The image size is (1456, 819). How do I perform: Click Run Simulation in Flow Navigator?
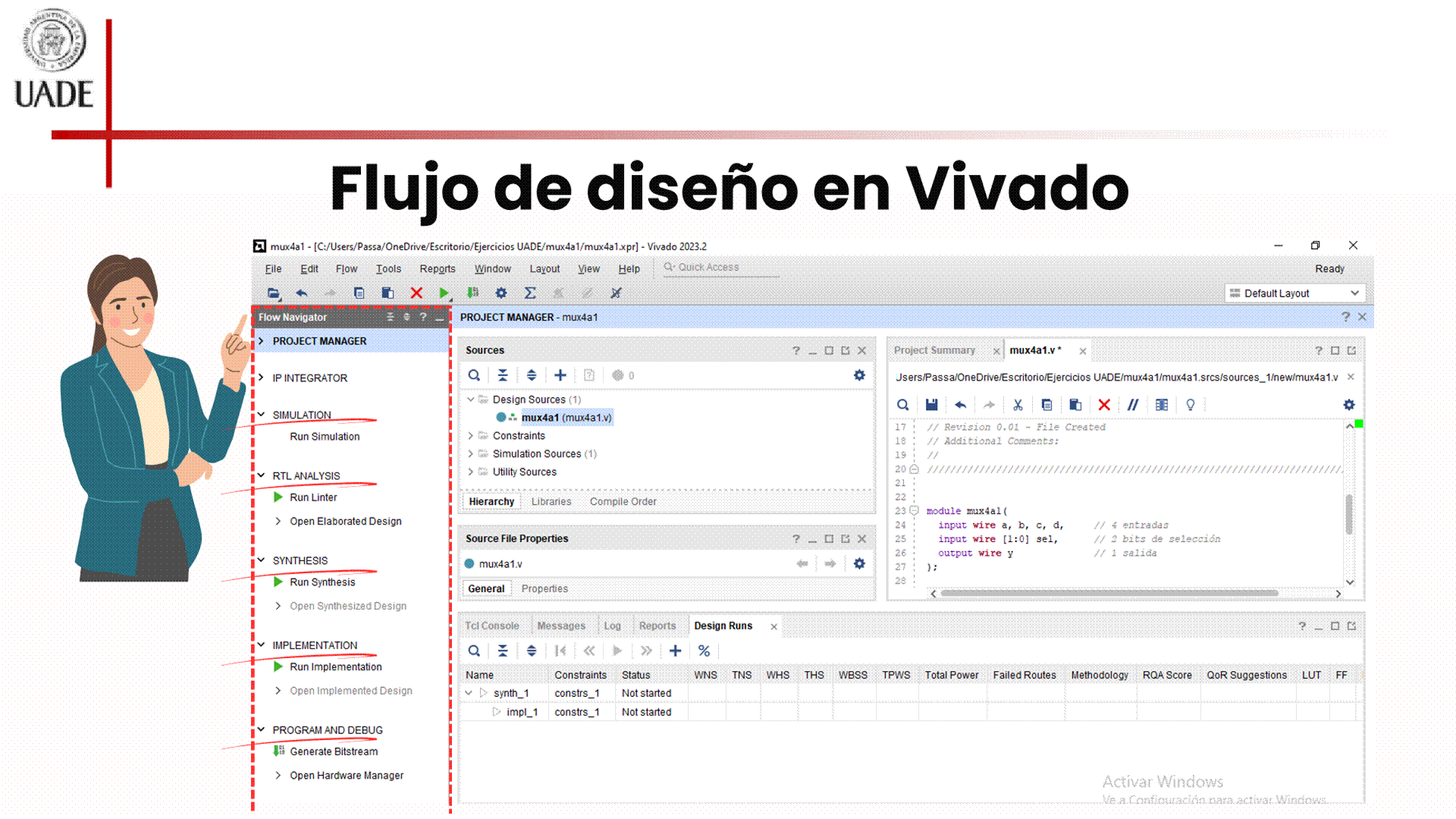(325, 436)
